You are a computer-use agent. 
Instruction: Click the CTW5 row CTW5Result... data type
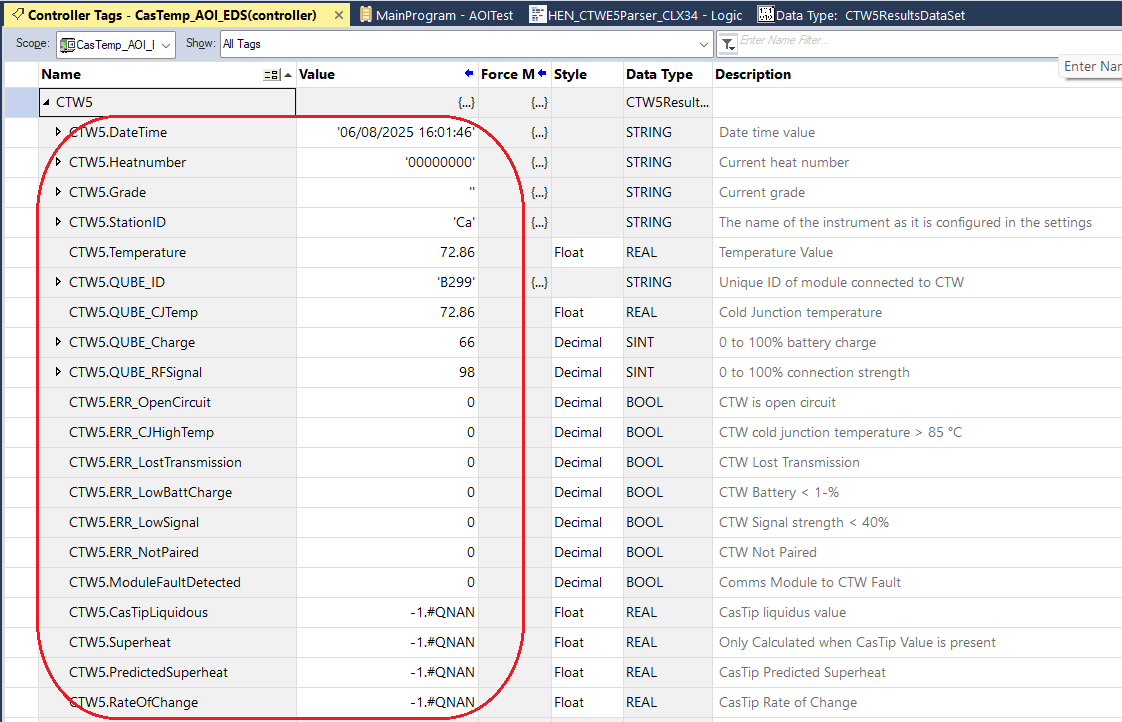pos(667,102)
